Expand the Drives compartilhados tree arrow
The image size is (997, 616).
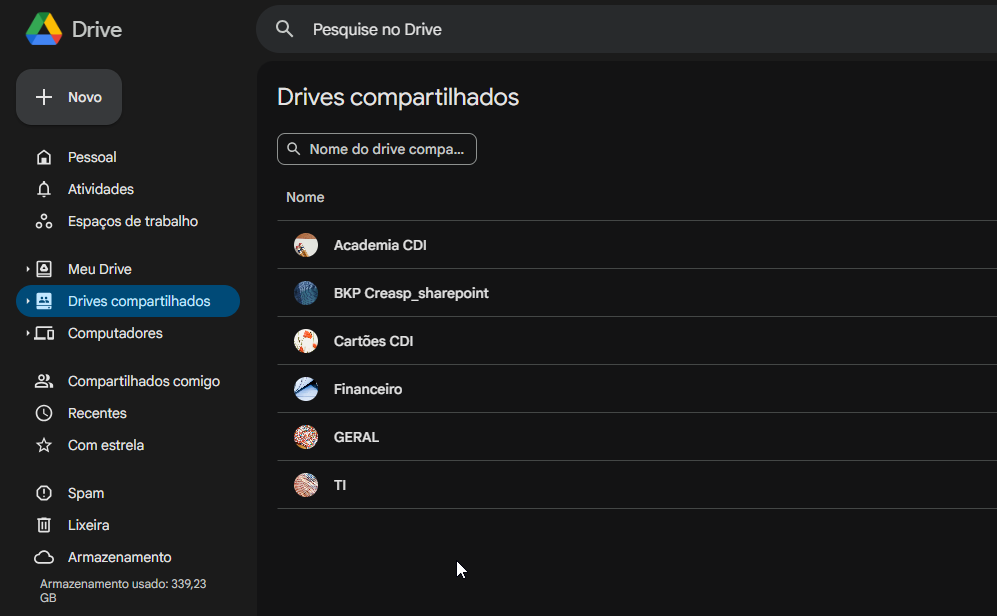28,301
